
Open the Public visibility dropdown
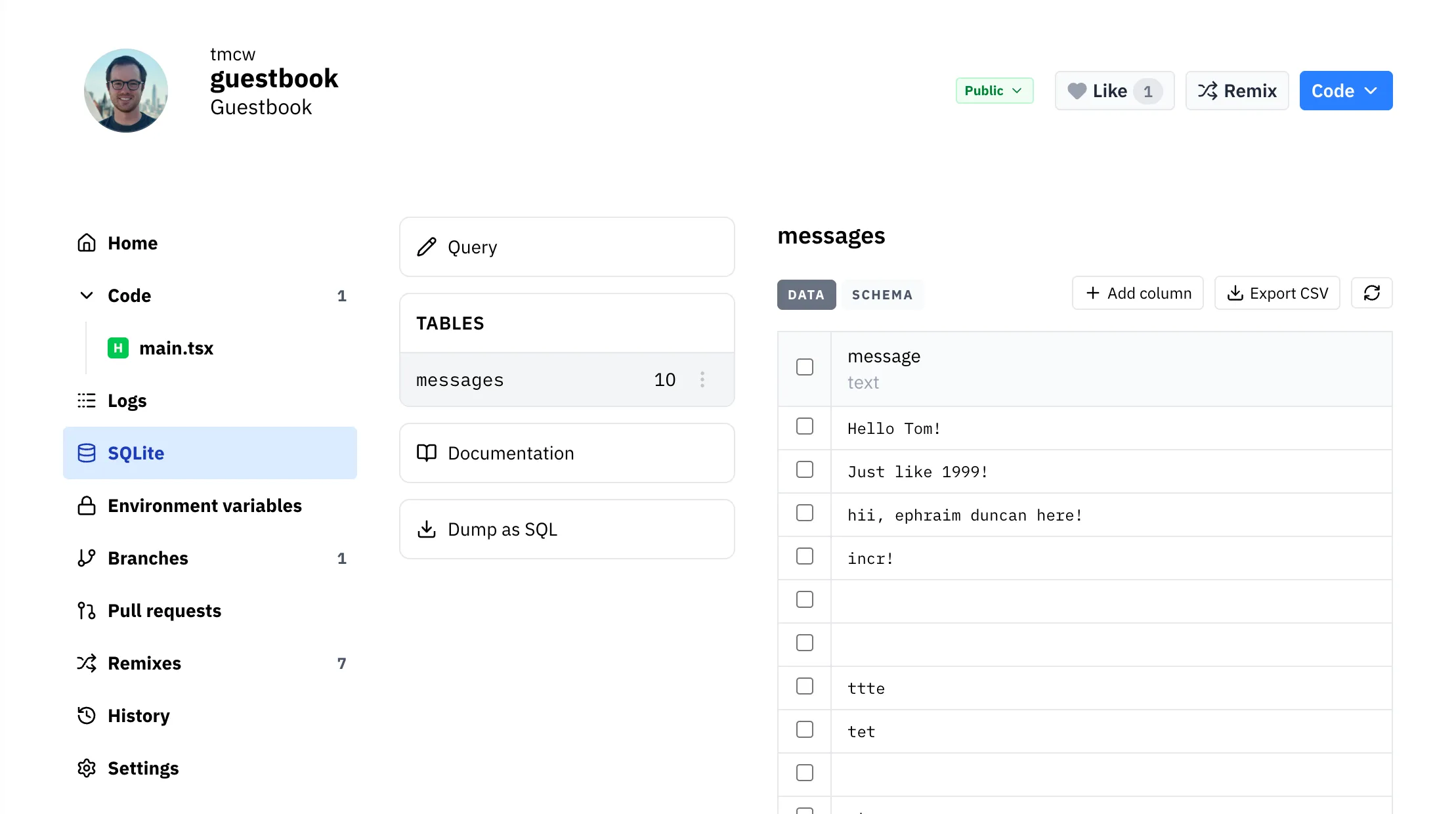[994, 91]
